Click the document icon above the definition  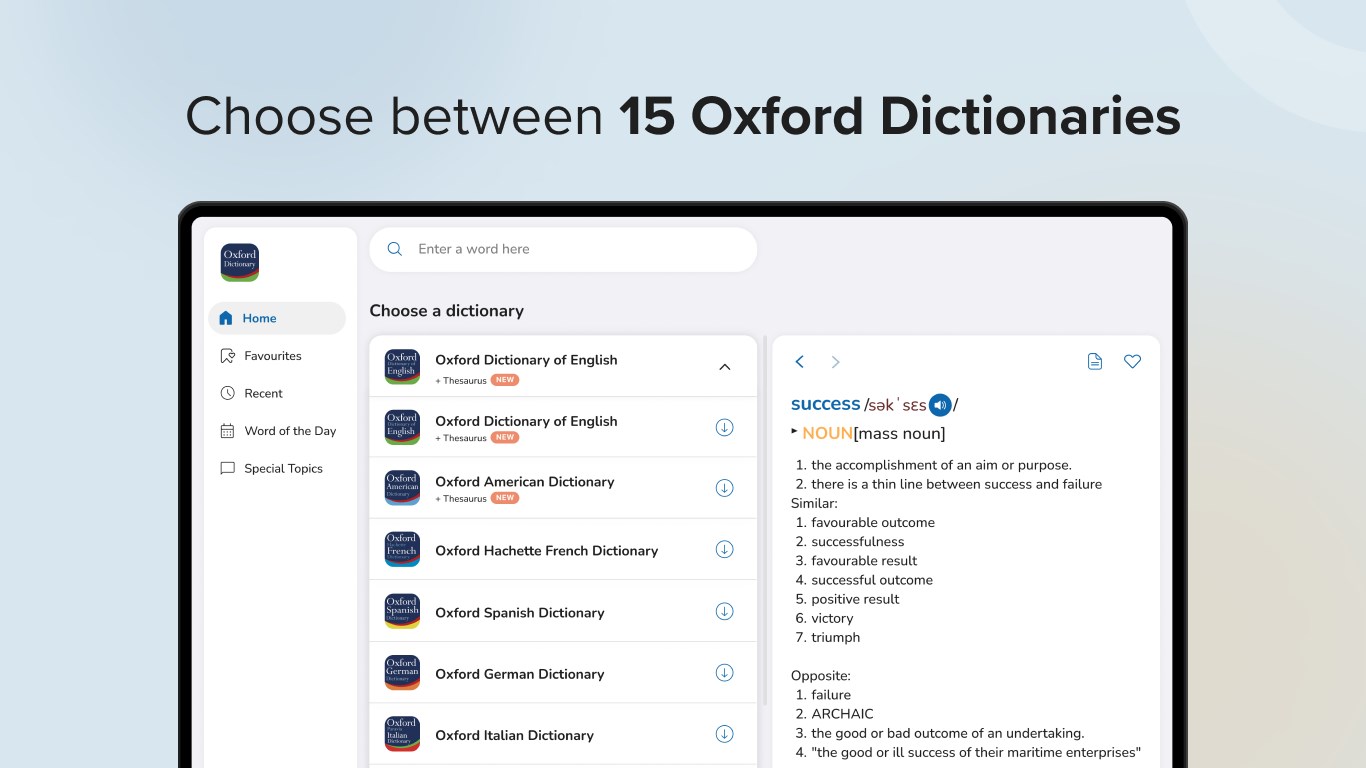(1095, 361)
